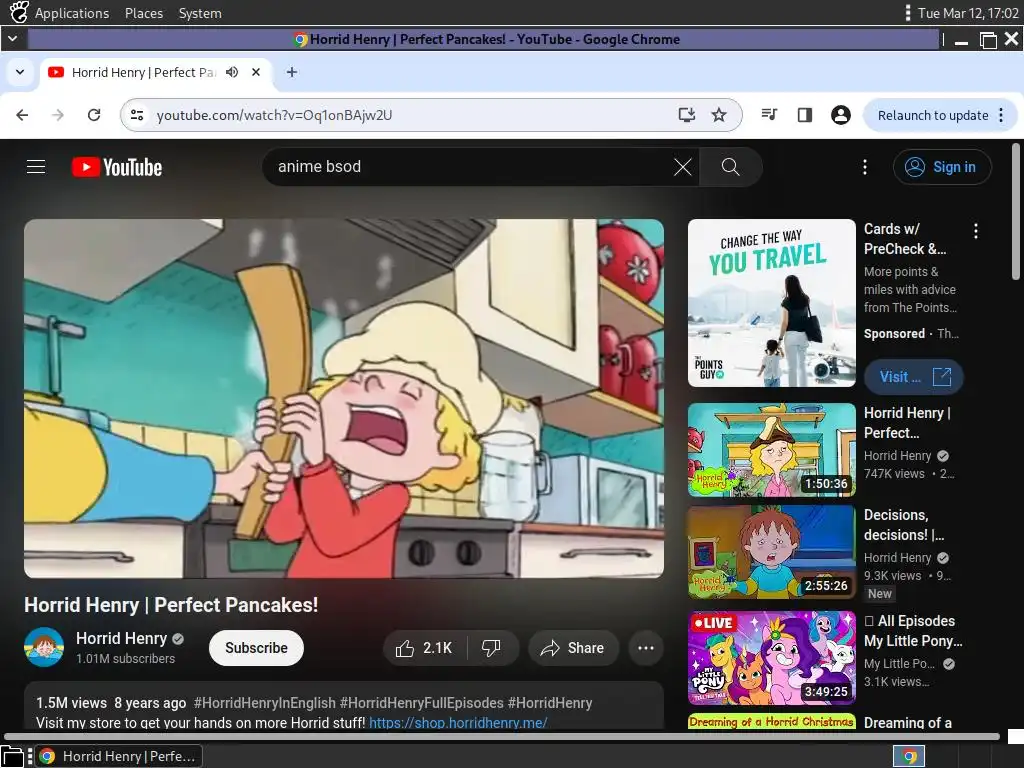Clear the search query with X

click(x=682, y=167)
